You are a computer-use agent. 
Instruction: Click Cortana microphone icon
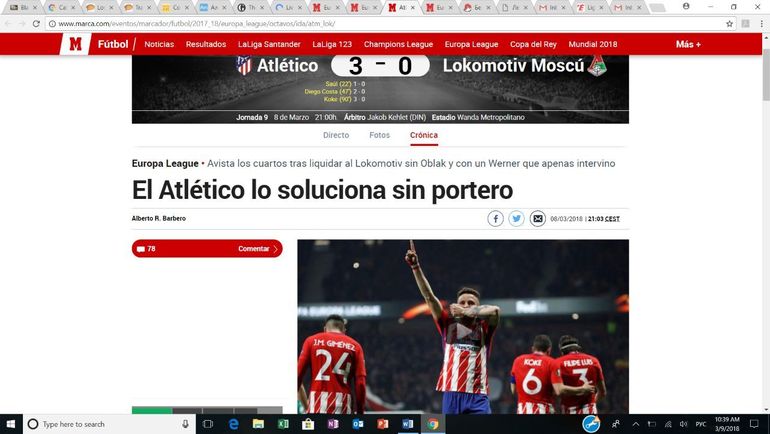pyautogui.click(x=185, y=424)
